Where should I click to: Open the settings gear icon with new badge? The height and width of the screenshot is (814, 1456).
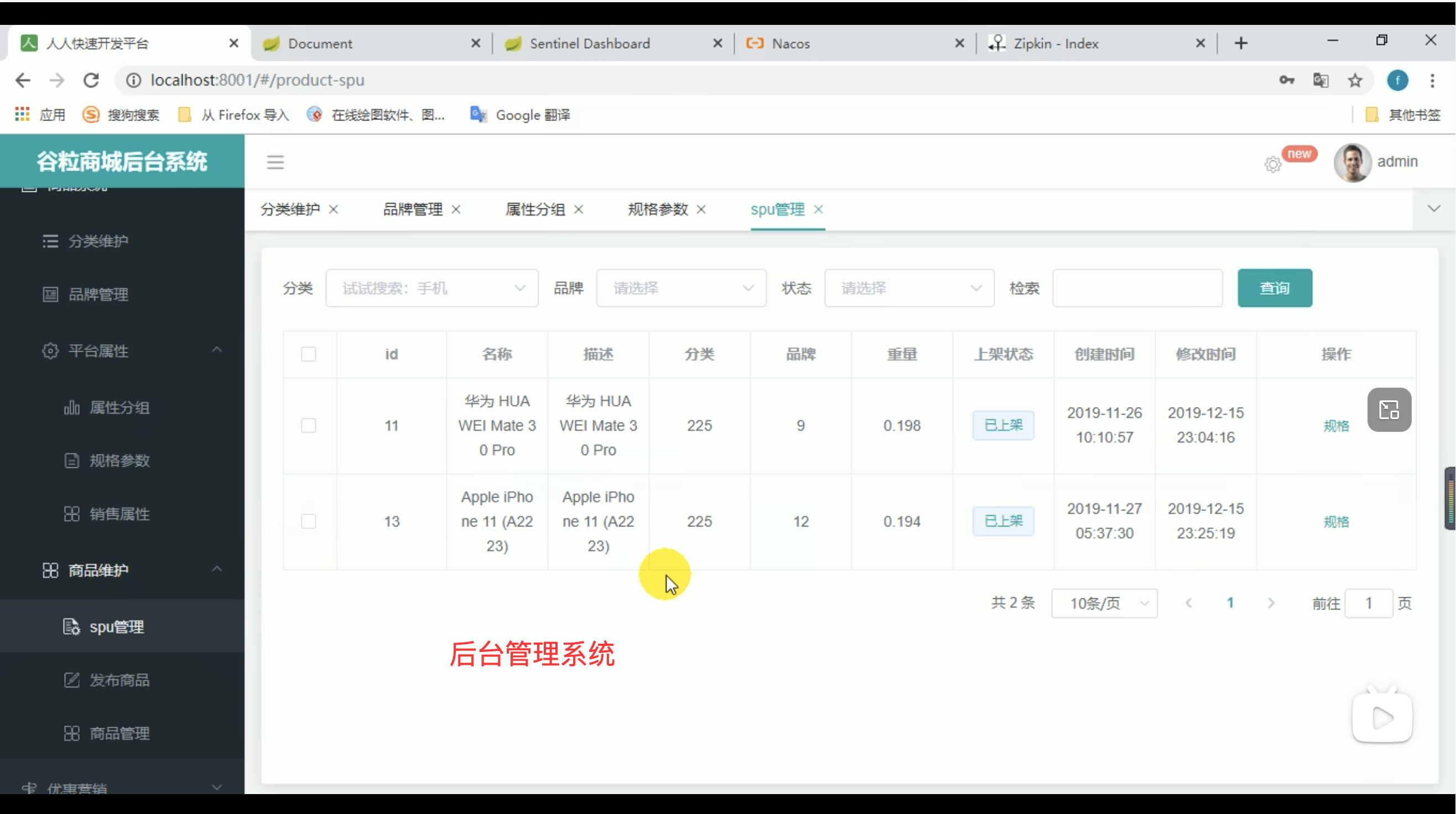[1272, 164]
